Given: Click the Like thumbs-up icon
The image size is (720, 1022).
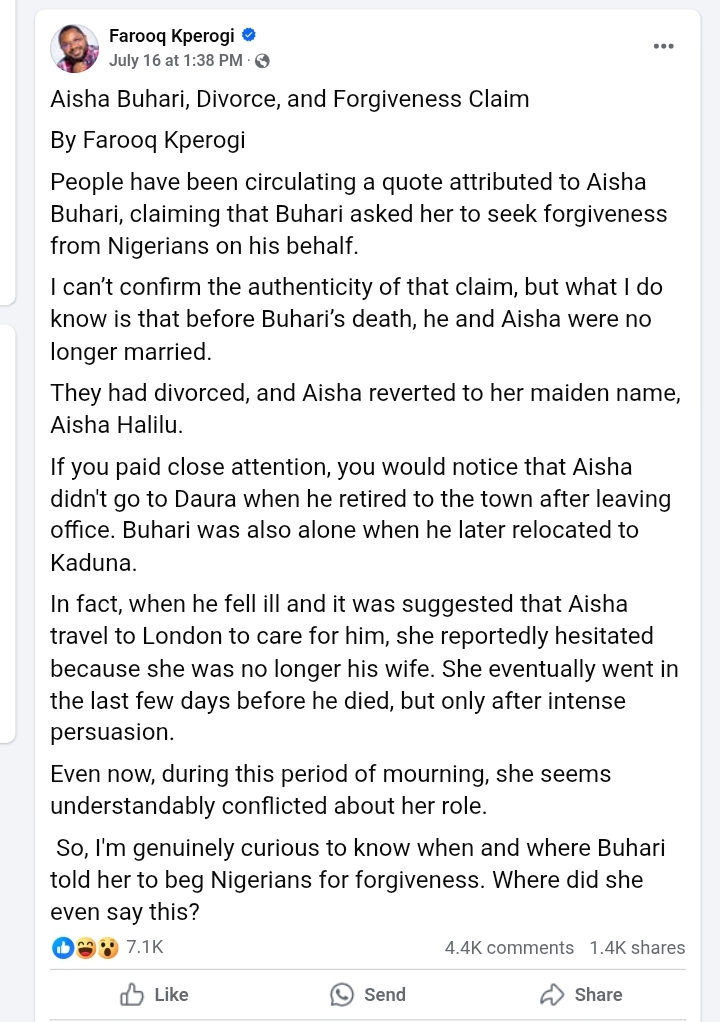Looking at the screenshot, I should pyautogui.click(x=132, y=995).
